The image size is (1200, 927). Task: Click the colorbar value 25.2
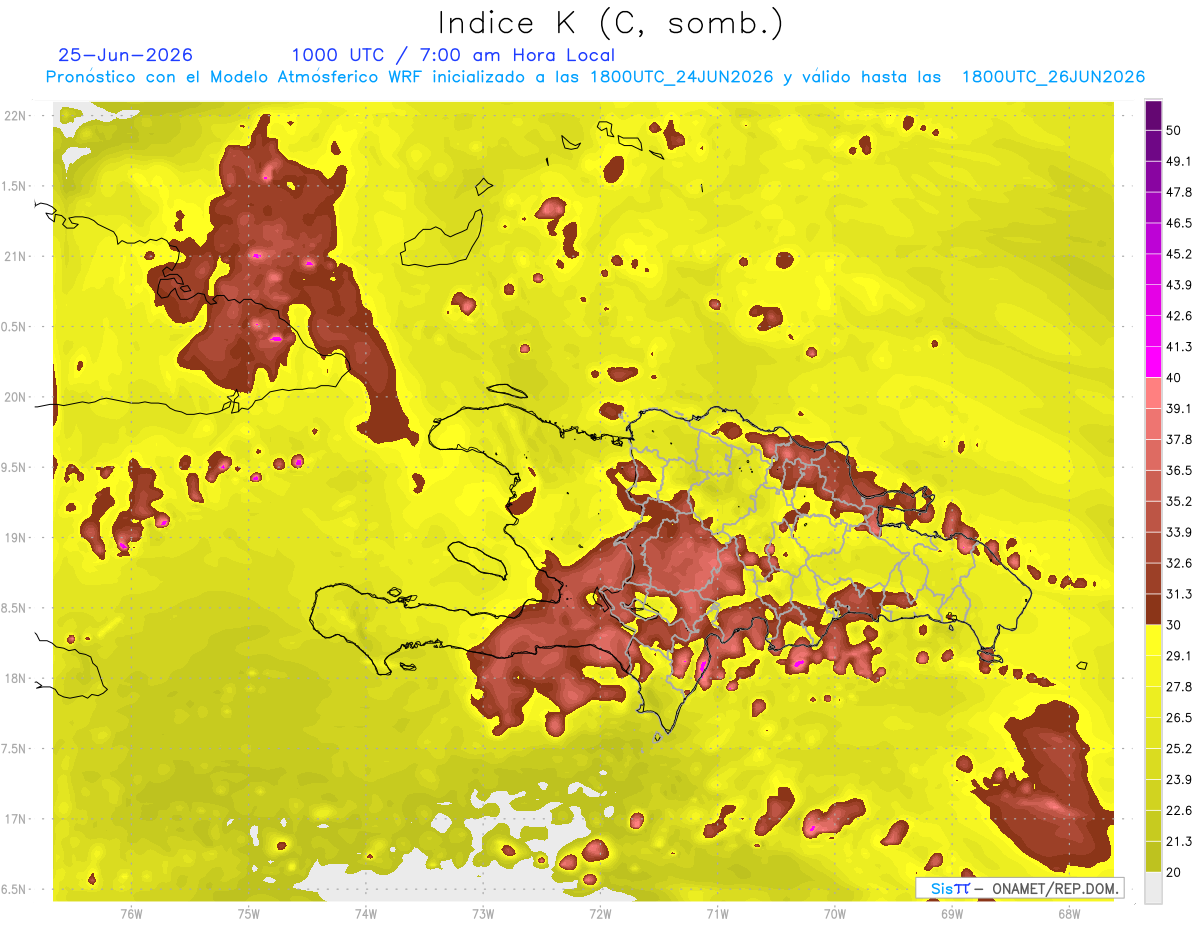(1179, 748)
